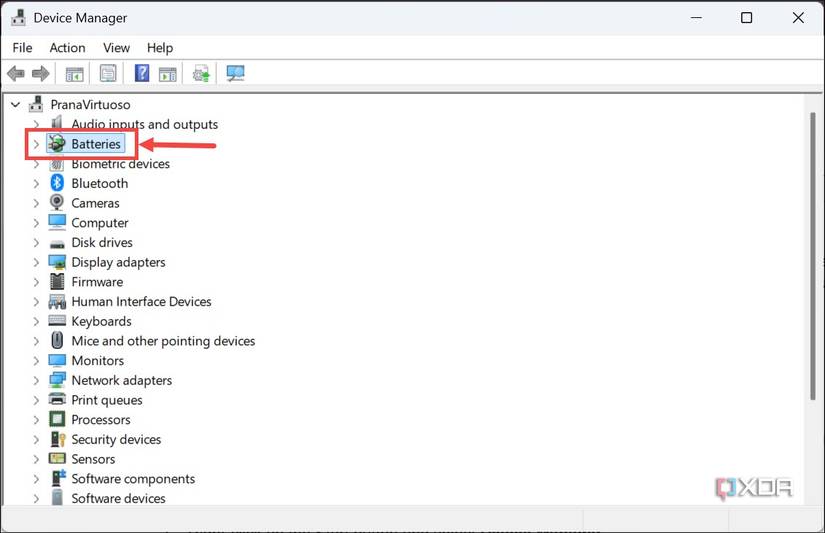Expand the Human Interface Devices chevron

coord(36,301)
